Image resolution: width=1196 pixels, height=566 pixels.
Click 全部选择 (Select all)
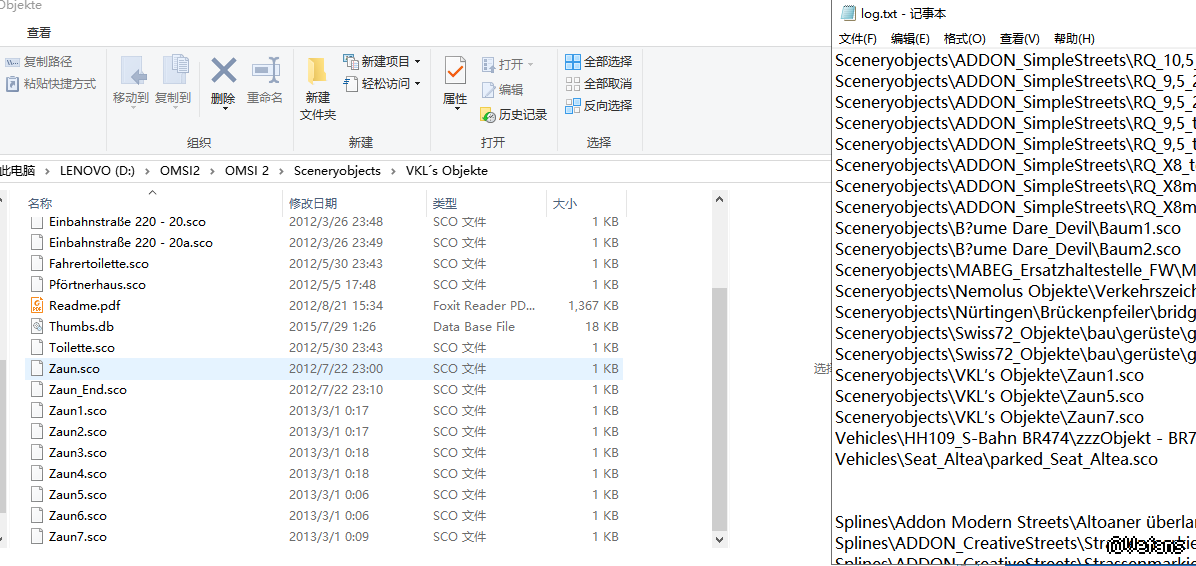599,61
